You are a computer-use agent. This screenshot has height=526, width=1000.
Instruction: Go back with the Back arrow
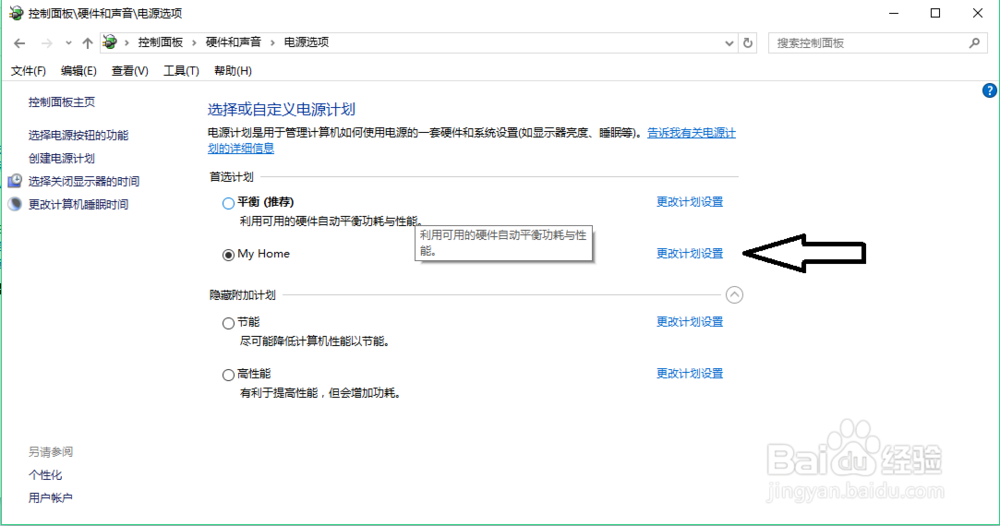20,43
